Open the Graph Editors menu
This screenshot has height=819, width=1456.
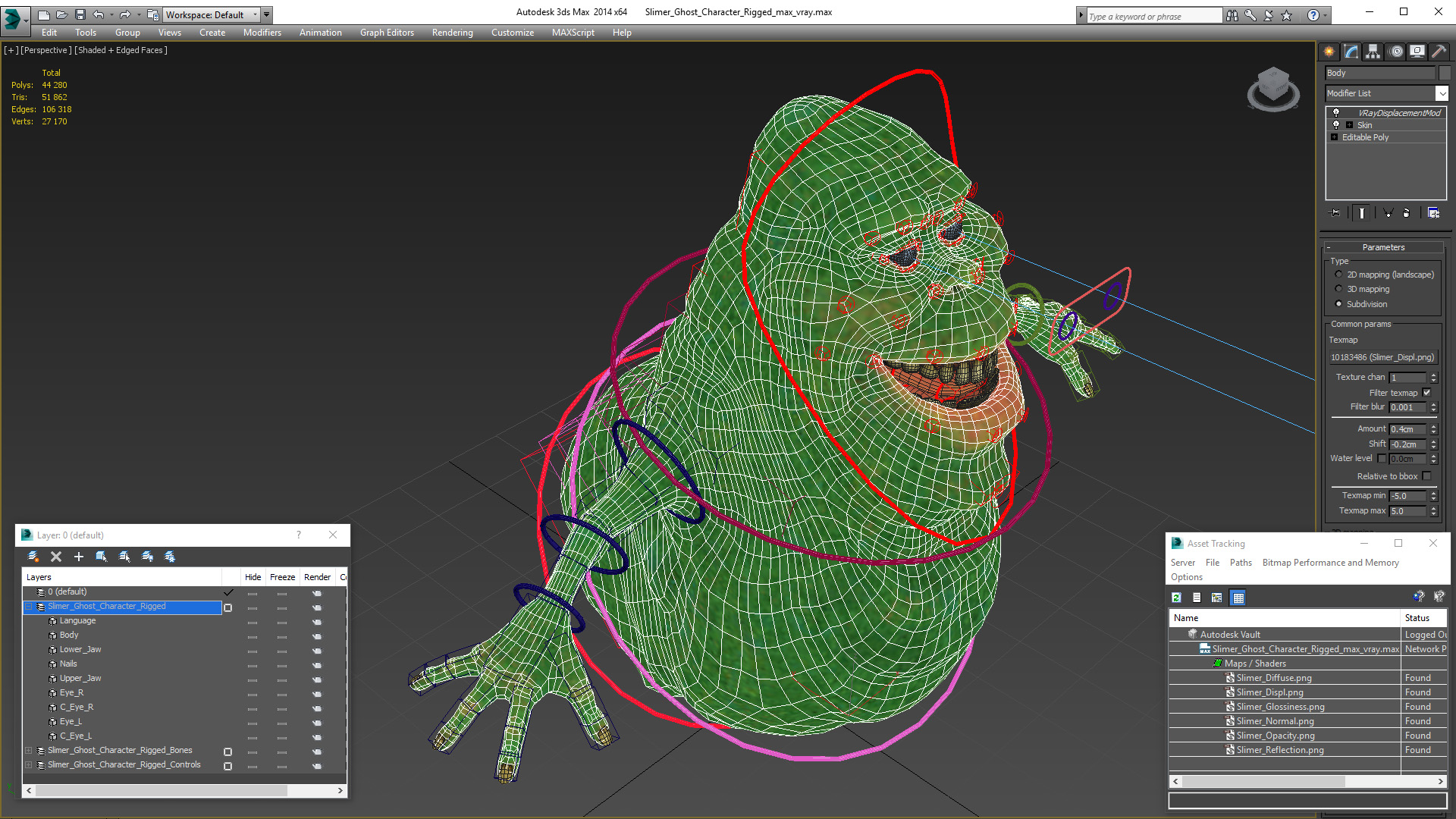coord(387,33)
